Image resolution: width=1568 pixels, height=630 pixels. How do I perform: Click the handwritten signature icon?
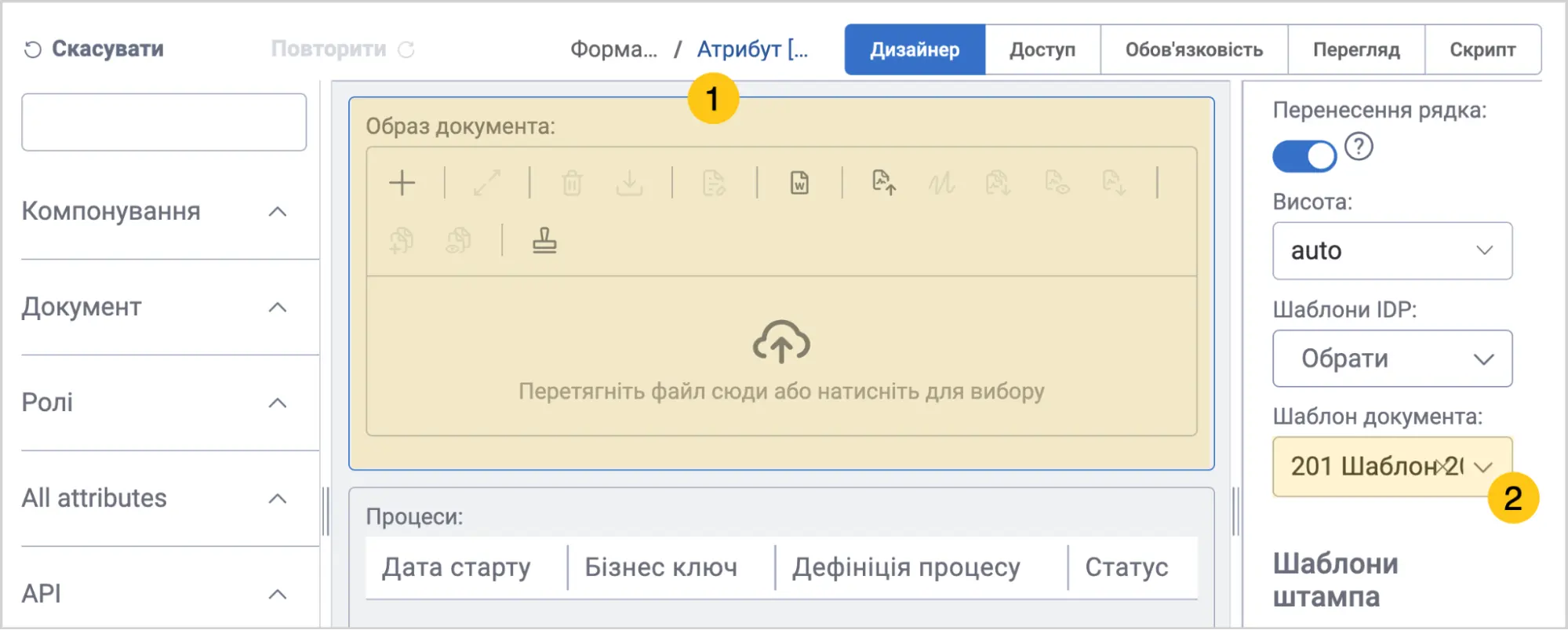pos(941,183)
